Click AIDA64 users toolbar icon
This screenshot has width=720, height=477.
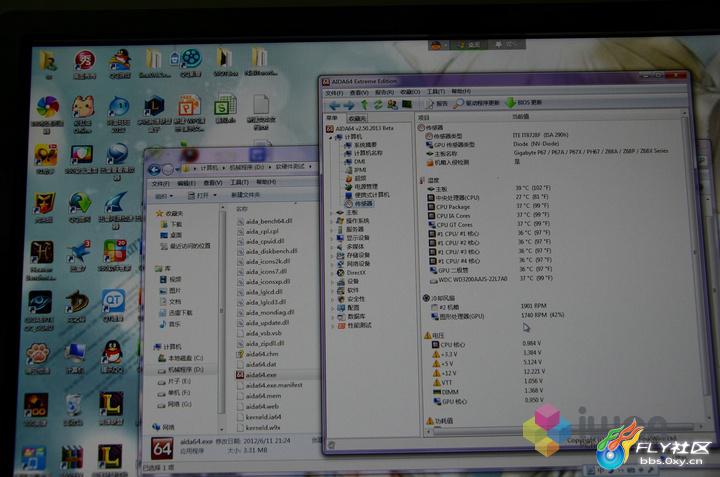pyautogui.click(x=392, y=104)
